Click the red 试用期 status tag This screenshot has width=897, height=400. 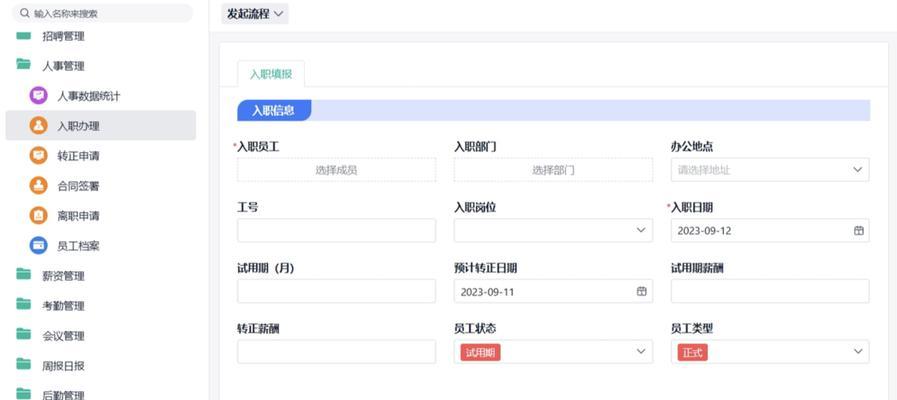tap(480, 353)
